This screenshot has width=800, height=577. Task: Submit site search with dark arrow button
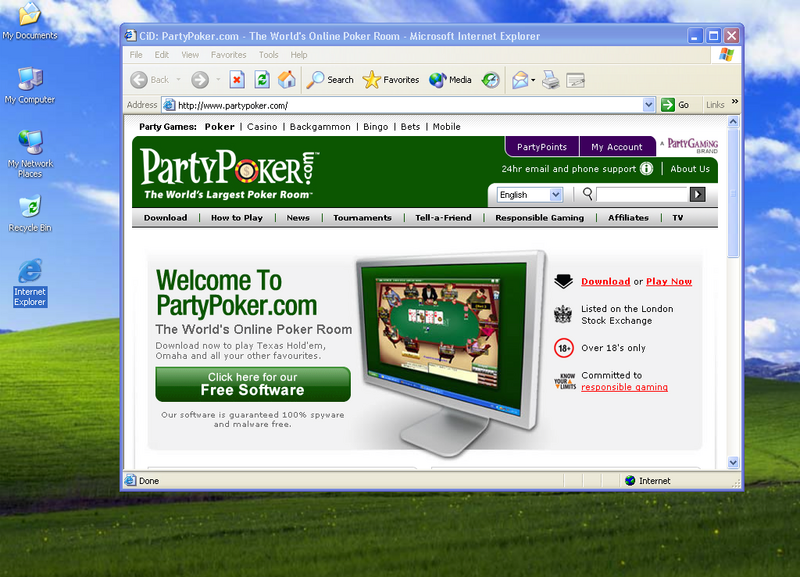(697, 194)
